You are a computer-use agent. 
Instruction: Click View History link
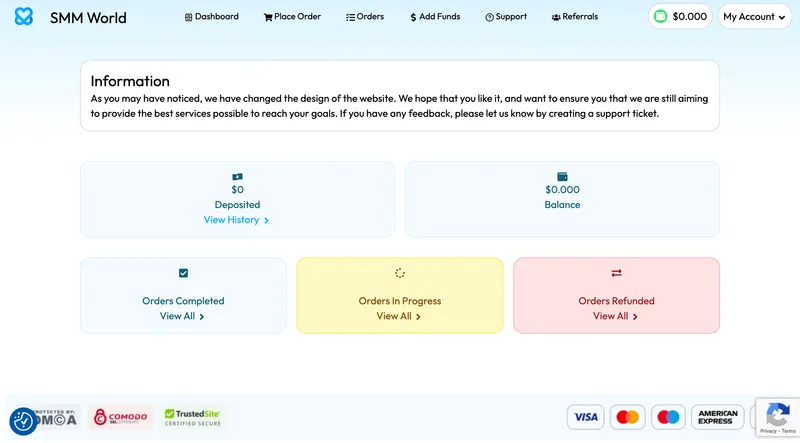point(236,220)
